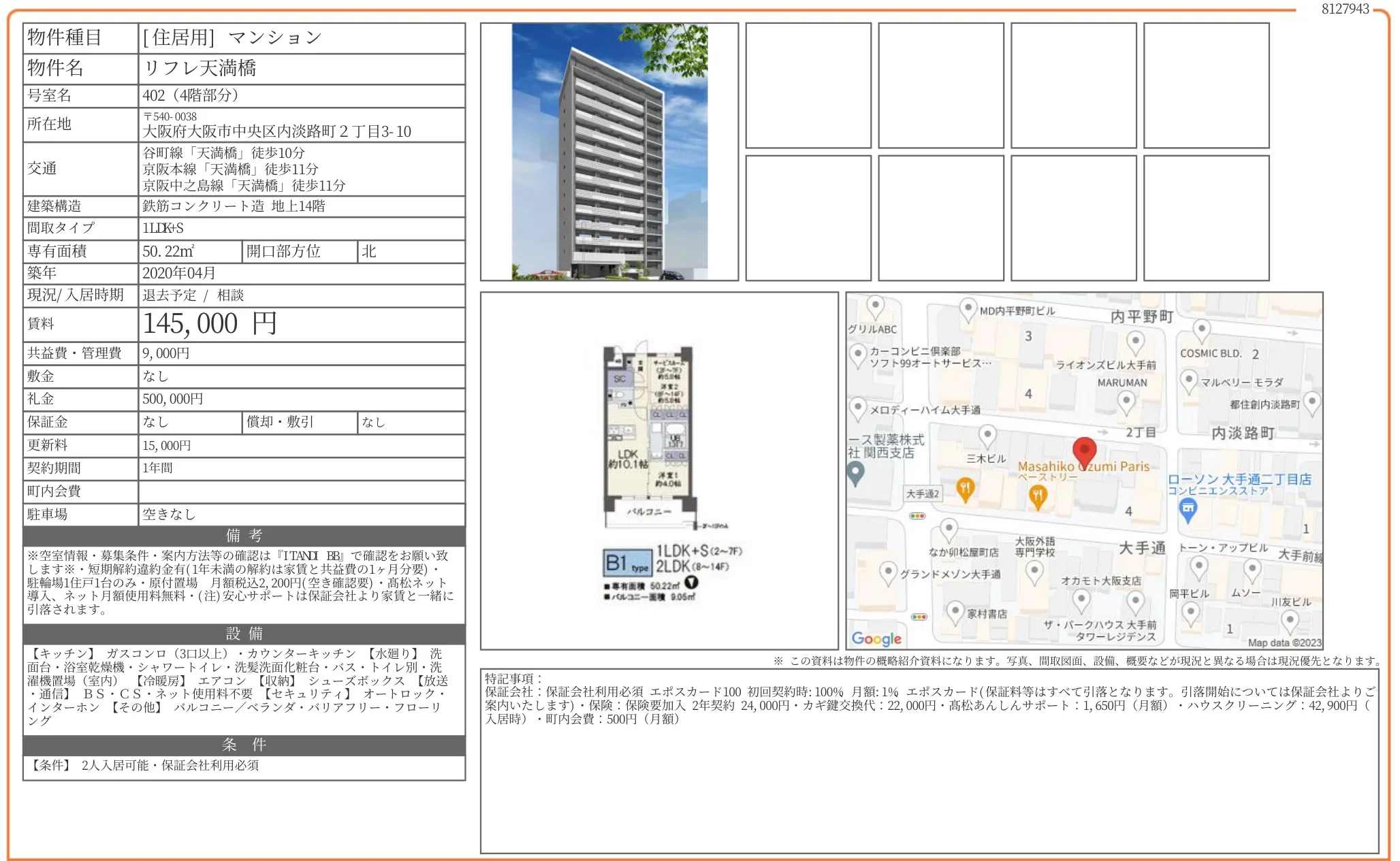Click the 145,000 円 rent amount

[x=210, y=324]
